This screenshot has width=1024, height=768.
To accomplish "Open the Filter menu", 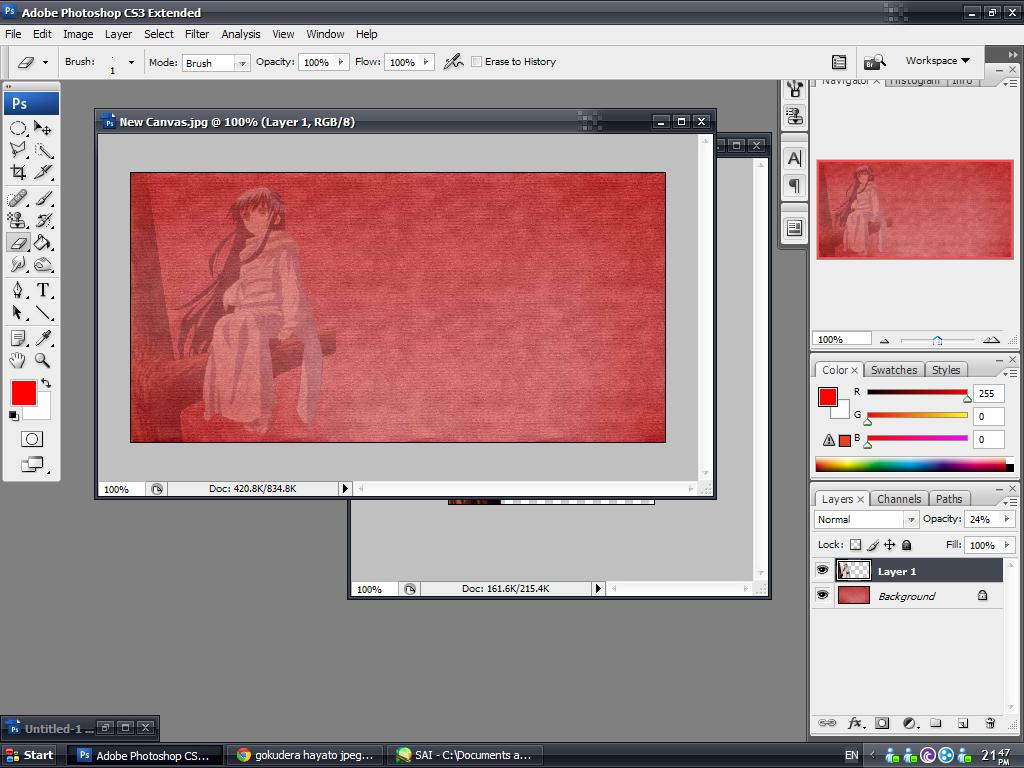I will pos(197,34).
